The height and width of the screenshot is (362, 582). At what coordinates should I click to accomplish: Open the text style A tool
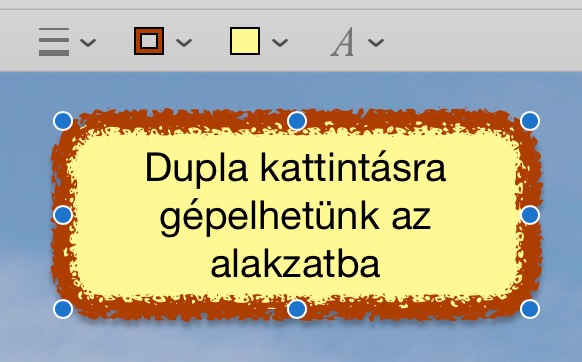343,42
